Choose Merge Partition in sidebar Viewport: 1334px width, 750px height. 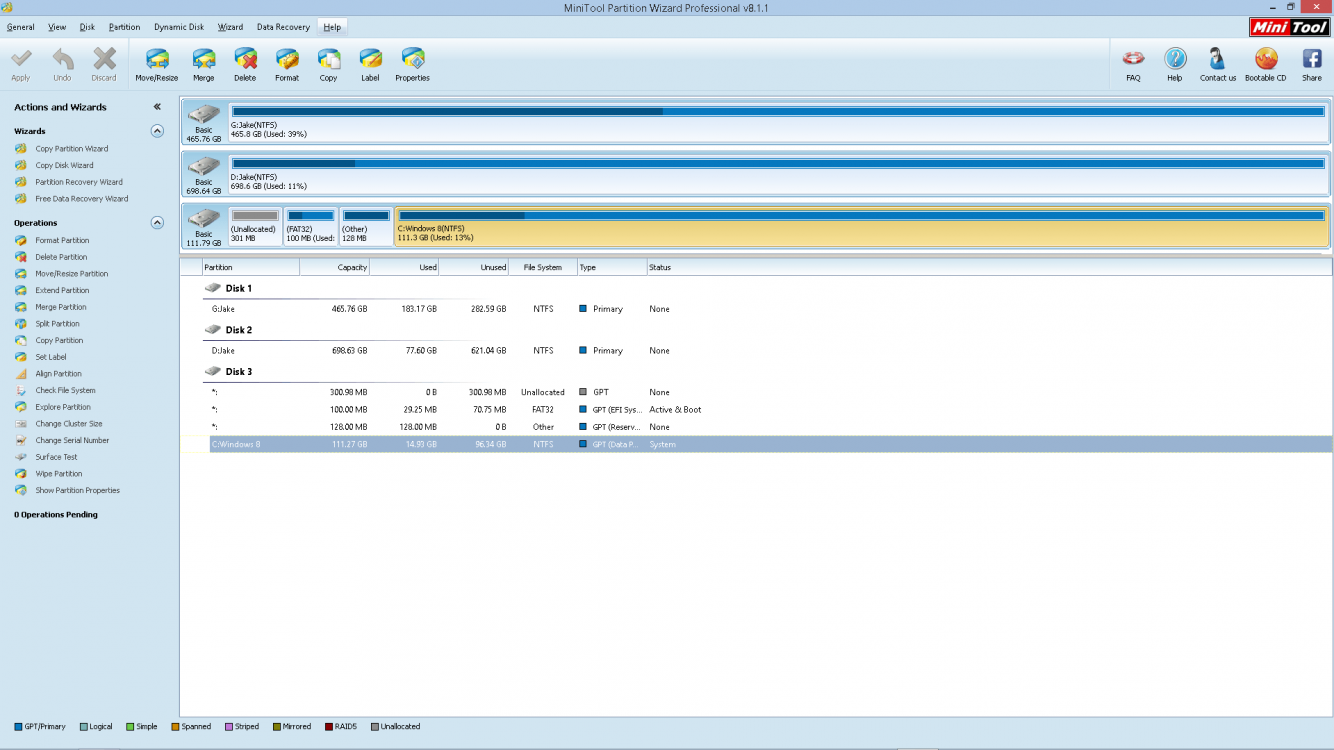(x=61, y=307)
